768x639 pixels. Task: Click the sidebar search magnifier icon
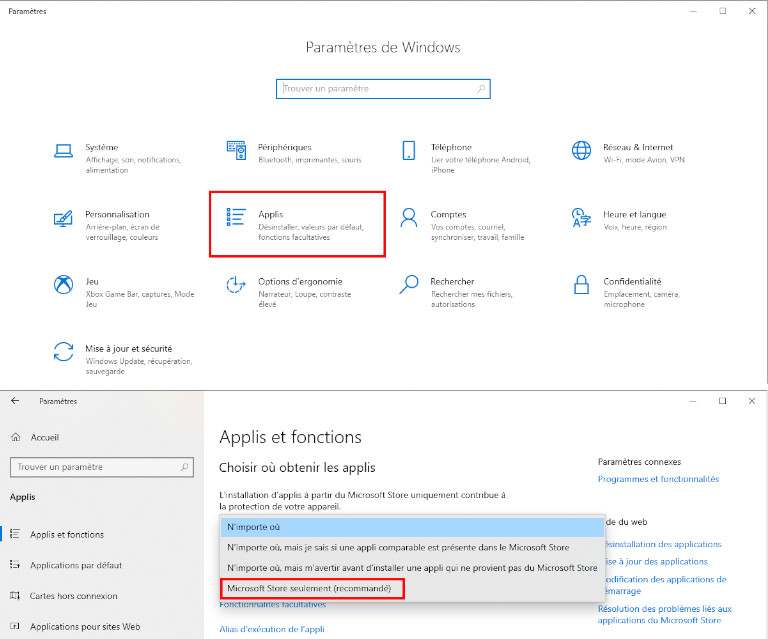(x=184, y=467)
